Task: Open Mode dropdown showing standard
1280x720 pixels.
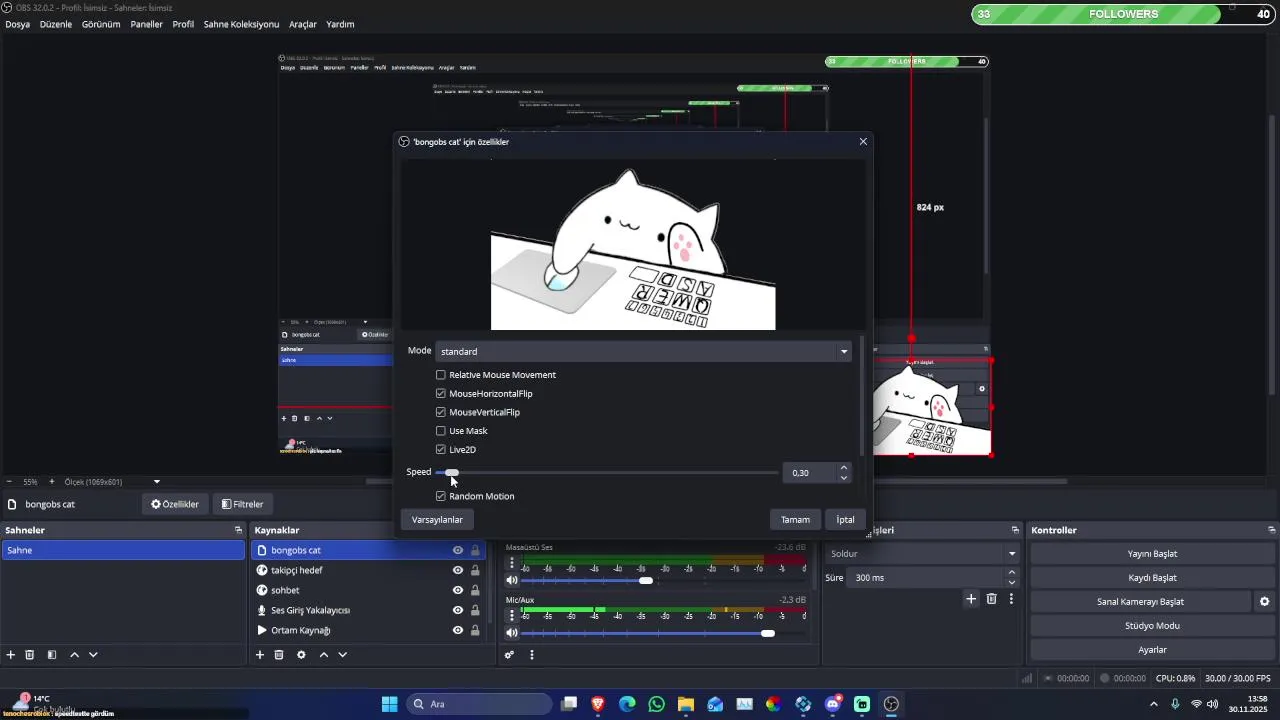Action: (x=643, y=351)
